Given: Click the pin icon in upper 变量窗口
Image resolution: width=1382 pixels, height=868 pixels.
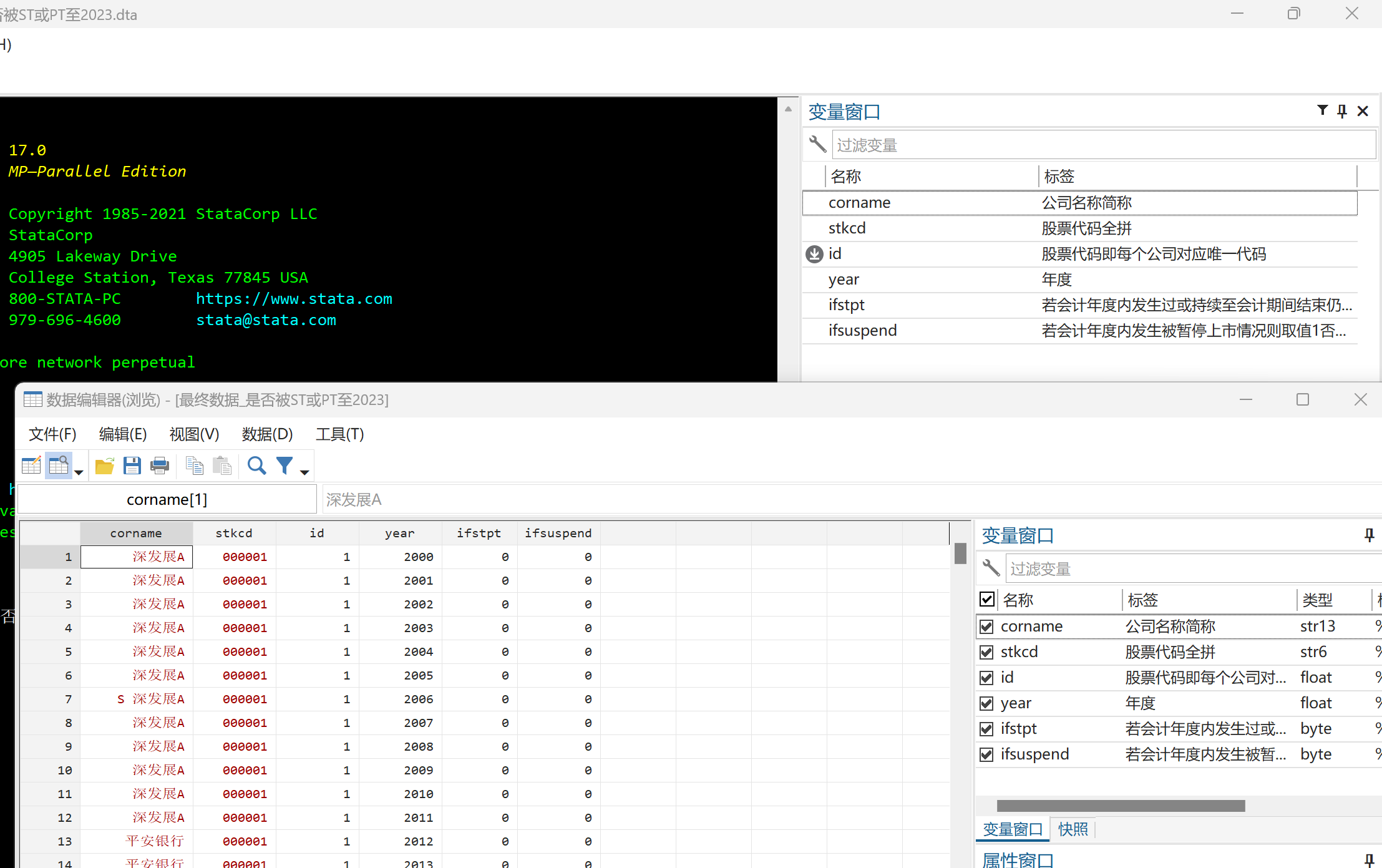Looking at the screenshot, I should 1342,111.
